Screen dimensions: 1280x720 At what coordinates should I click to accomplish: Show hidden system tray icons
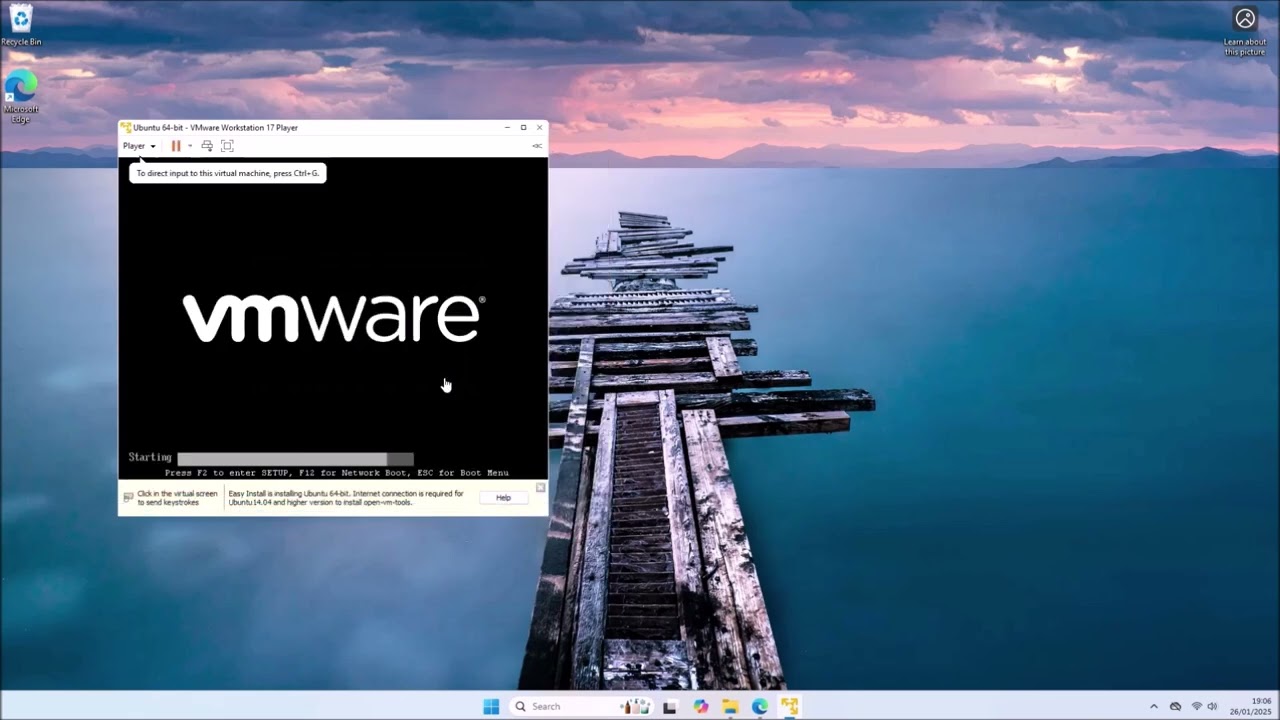[1153, 706]
